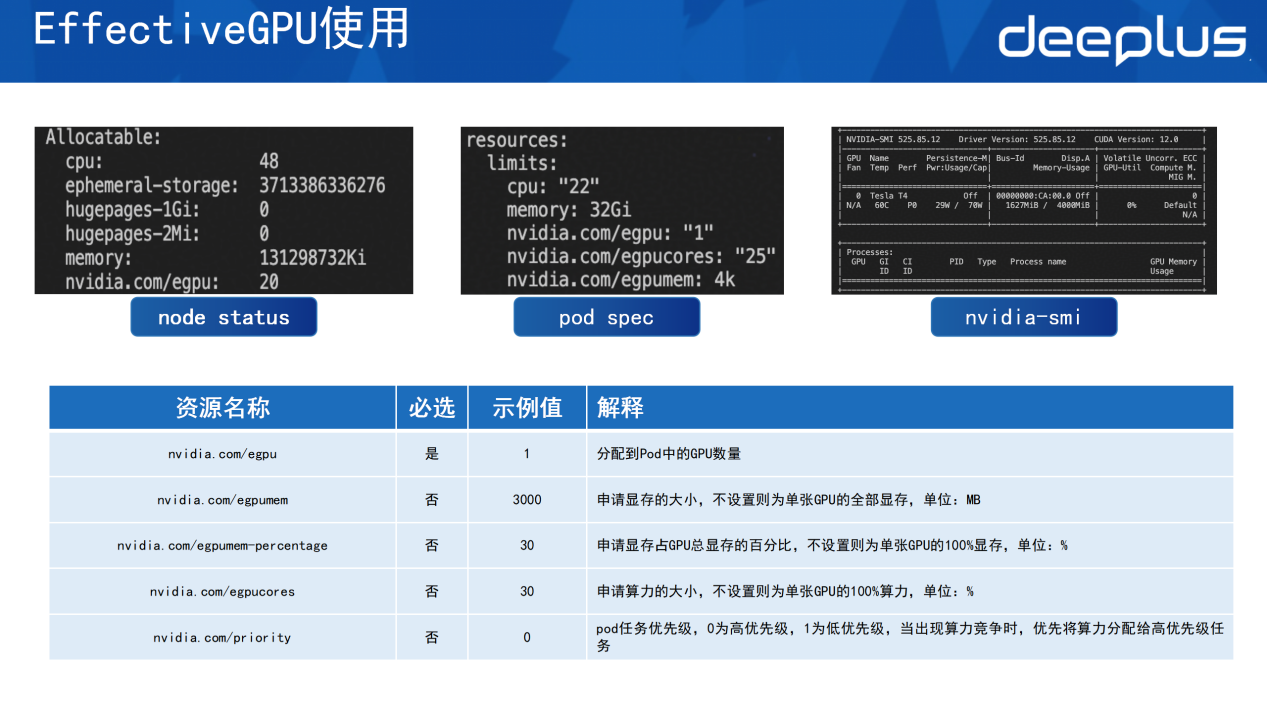Select the nvidia.com/egpu table cell
Image resolution: width=1267 pixels, height=713 pixels.
222,454
